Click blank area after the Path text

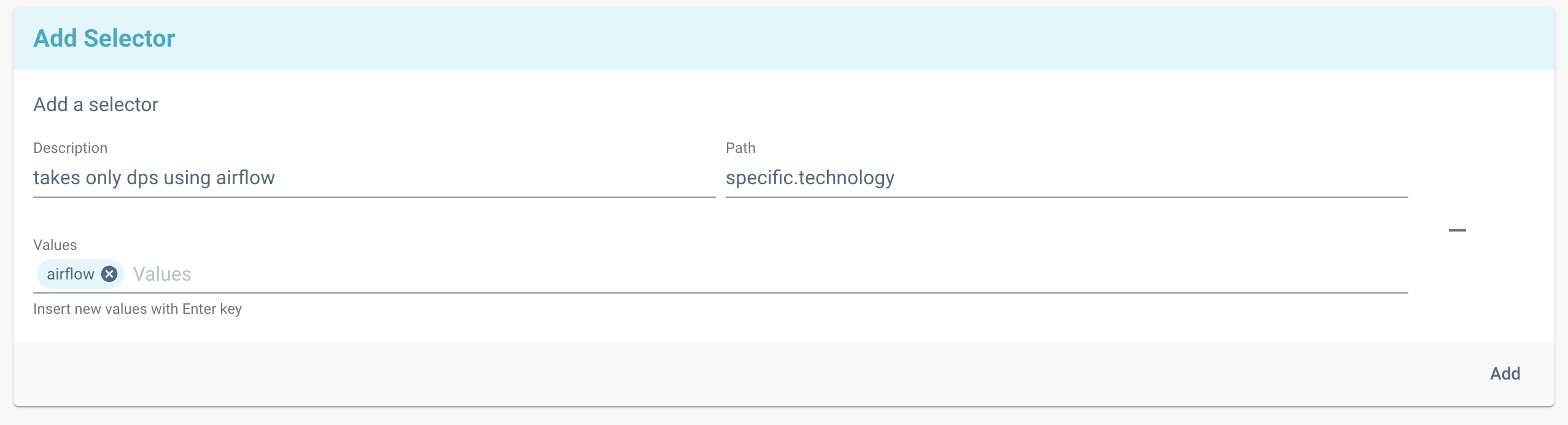point(1166,178)
